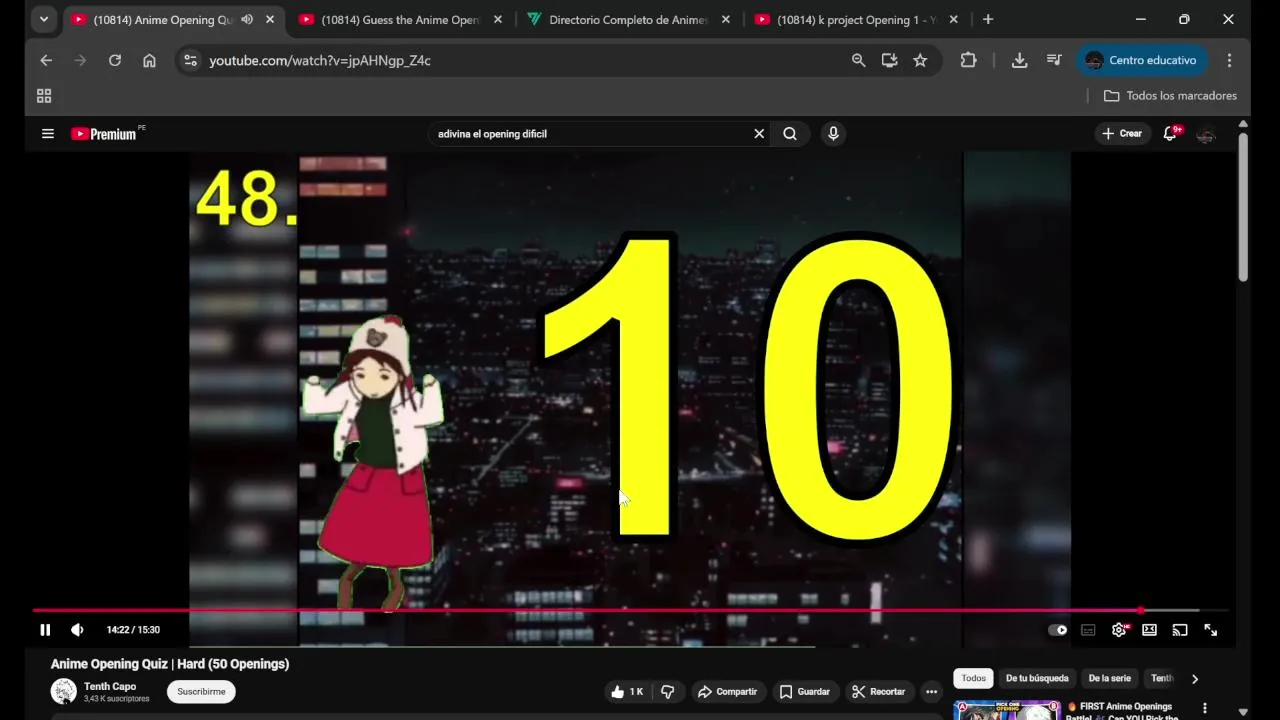The image size is (1280, 720).
Task: Open the tab search dropdown
Action: click(43, 20)
